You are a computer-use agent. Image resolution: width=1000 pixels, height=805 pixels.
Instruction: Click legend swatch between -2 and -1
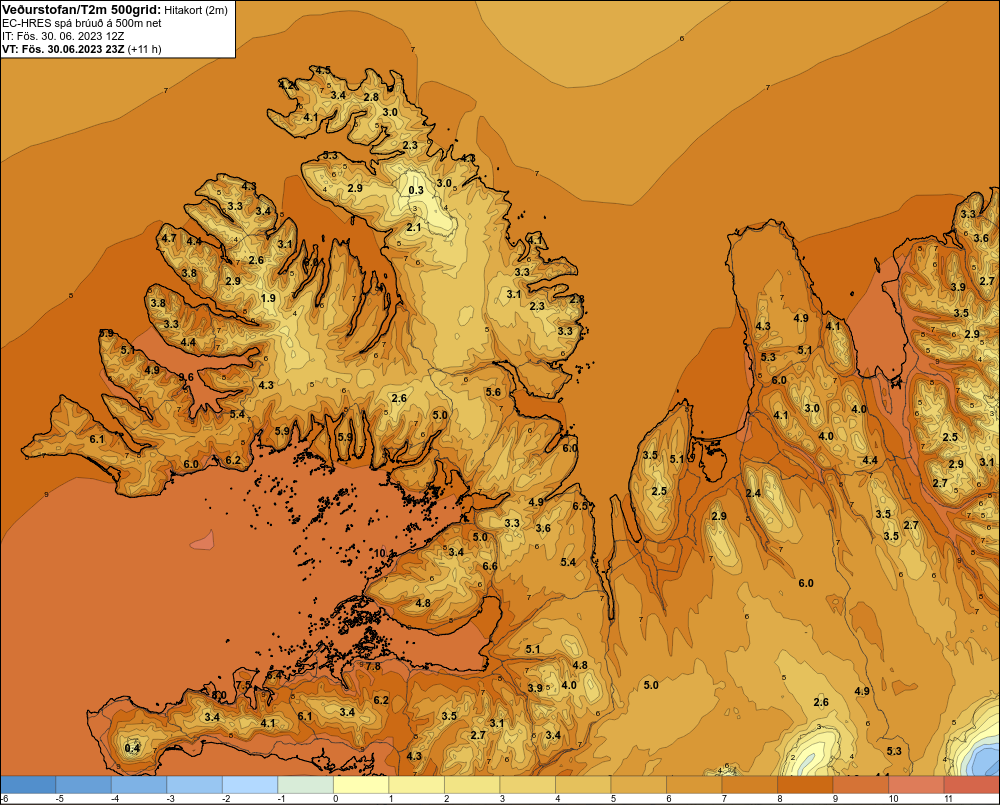point(250,785)
